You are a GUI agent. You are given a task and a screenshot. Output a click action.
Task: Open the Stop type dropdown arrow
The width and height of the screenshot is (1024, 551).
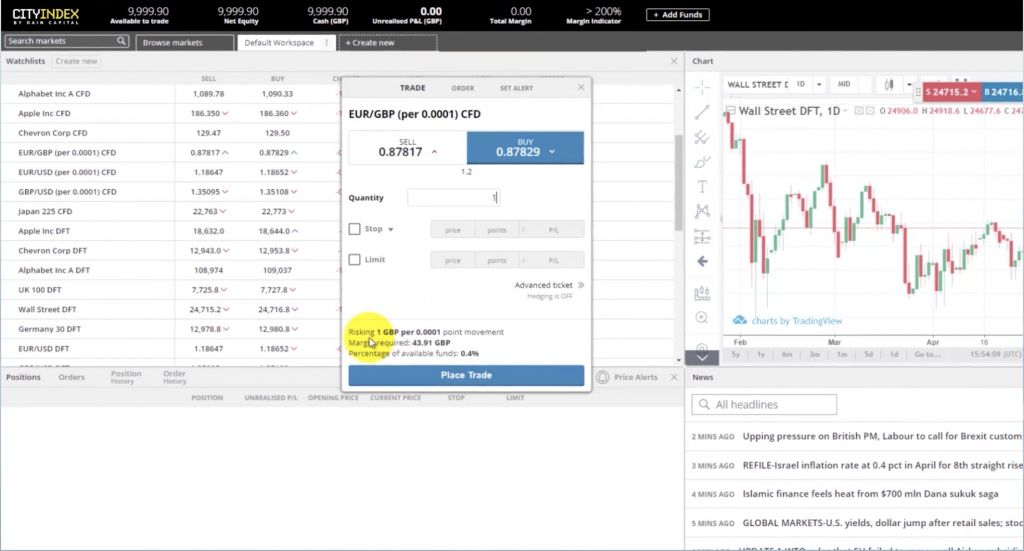391,229
